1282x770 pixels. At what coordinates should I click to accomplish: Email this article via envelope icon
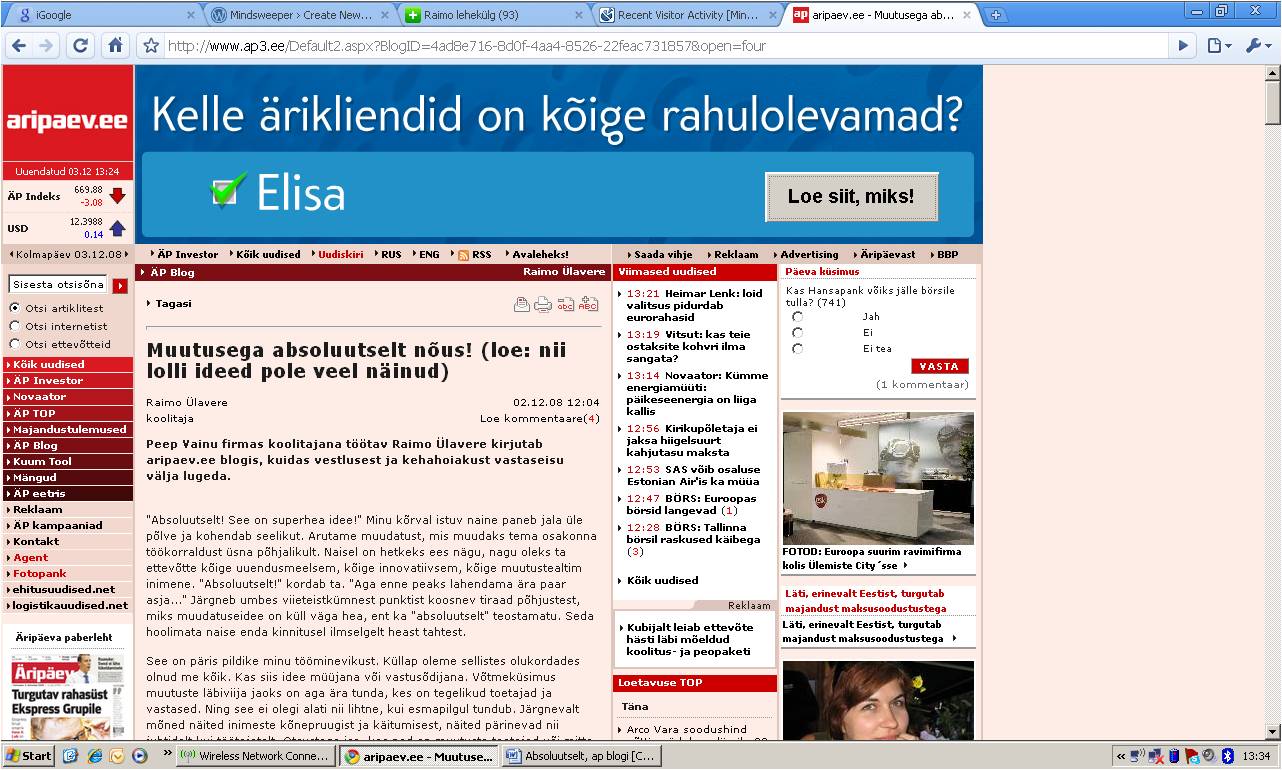tap(522, 305)
